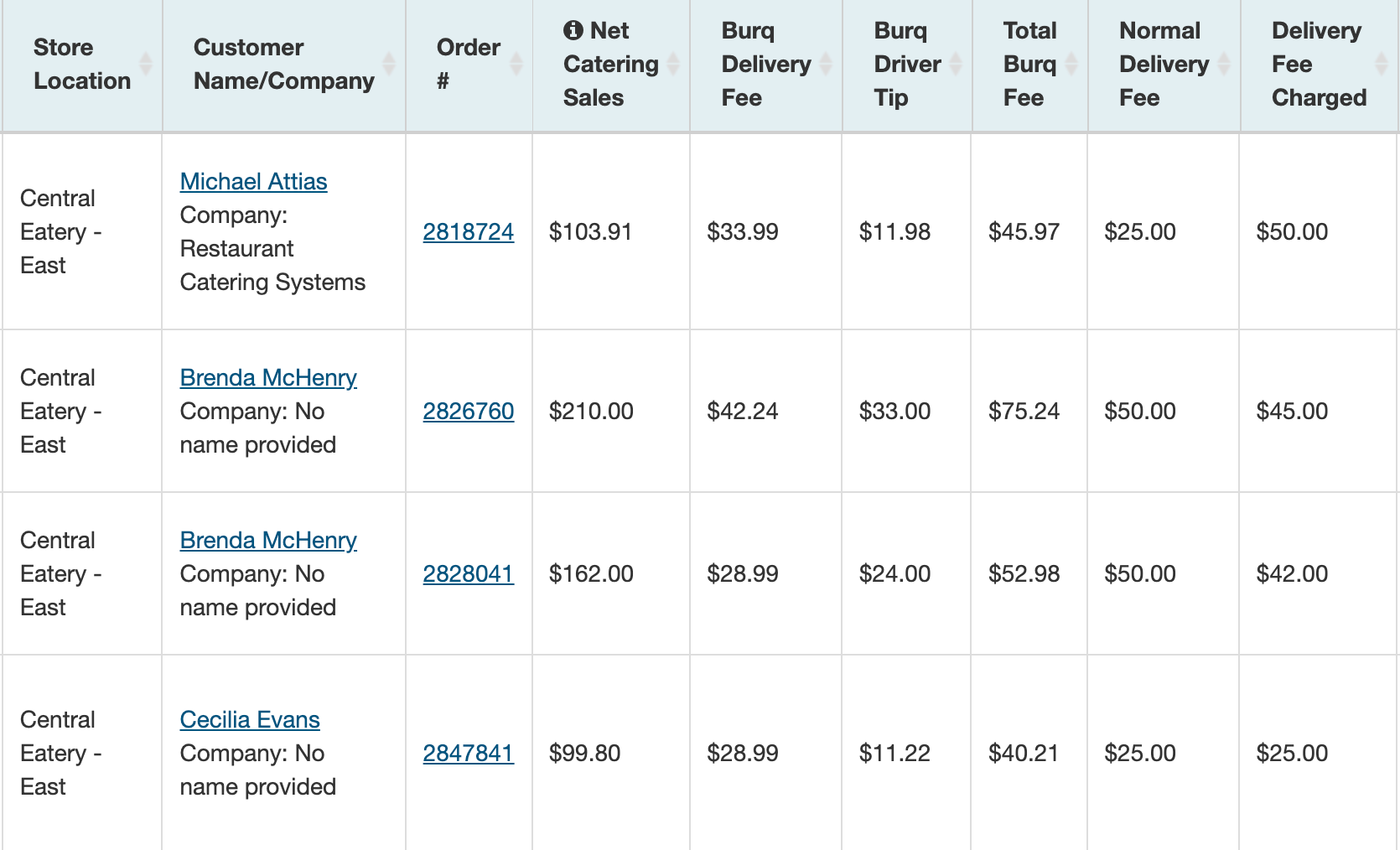Screen dimensions: 1400x850
Task: Sort by Normal Delivery Fee arrows
Action: click(x=1224, y=64)
